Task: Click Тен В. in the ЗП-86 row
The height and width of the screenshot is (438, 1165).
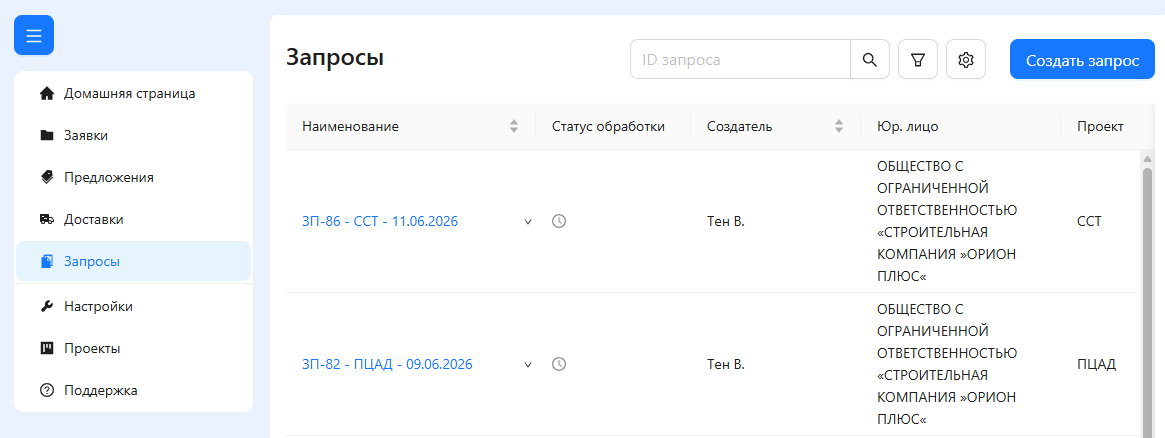Action: click(725, 221)
